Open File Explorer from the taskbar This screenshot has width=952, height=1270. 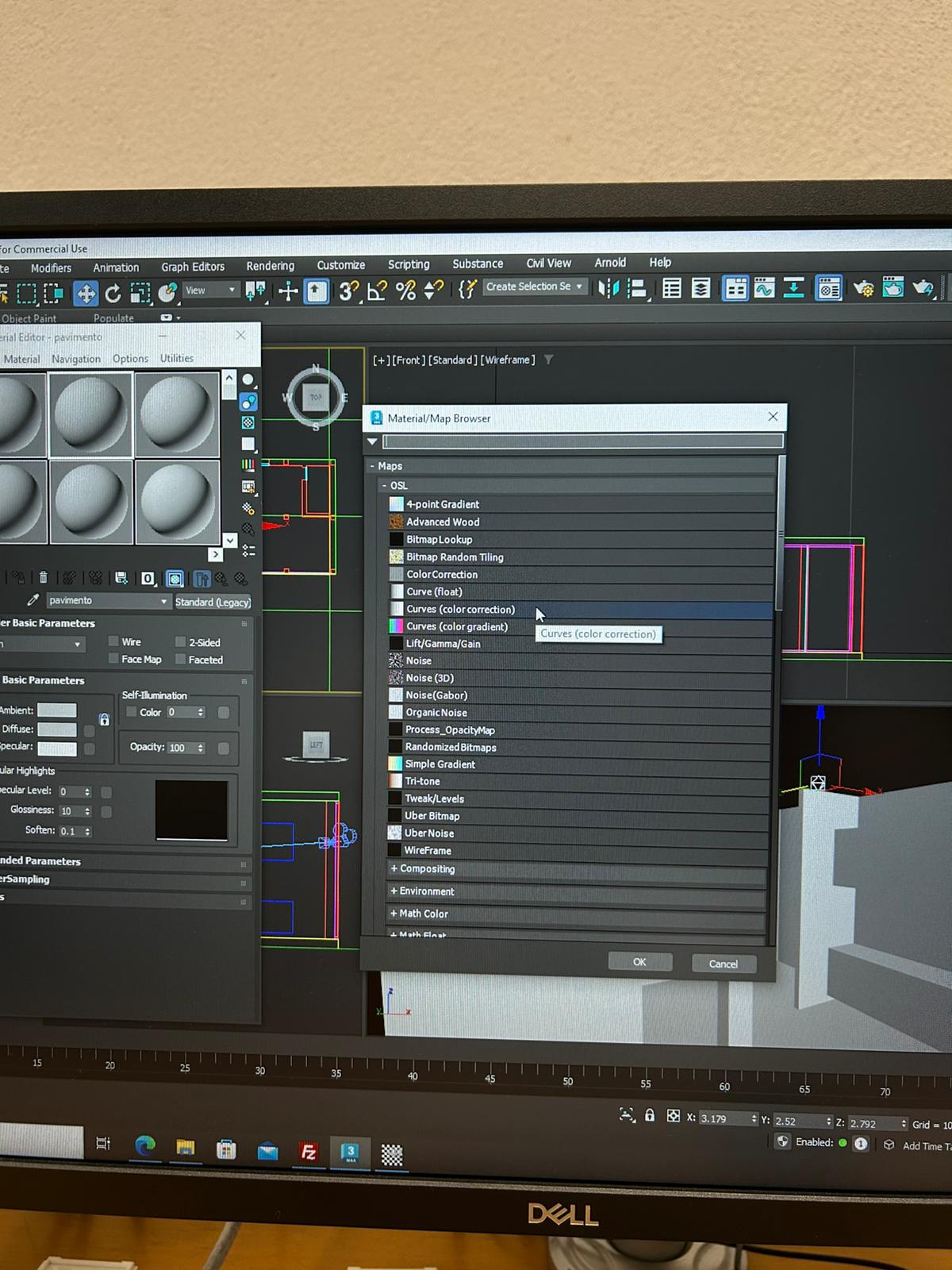[x=186, y=1147]
